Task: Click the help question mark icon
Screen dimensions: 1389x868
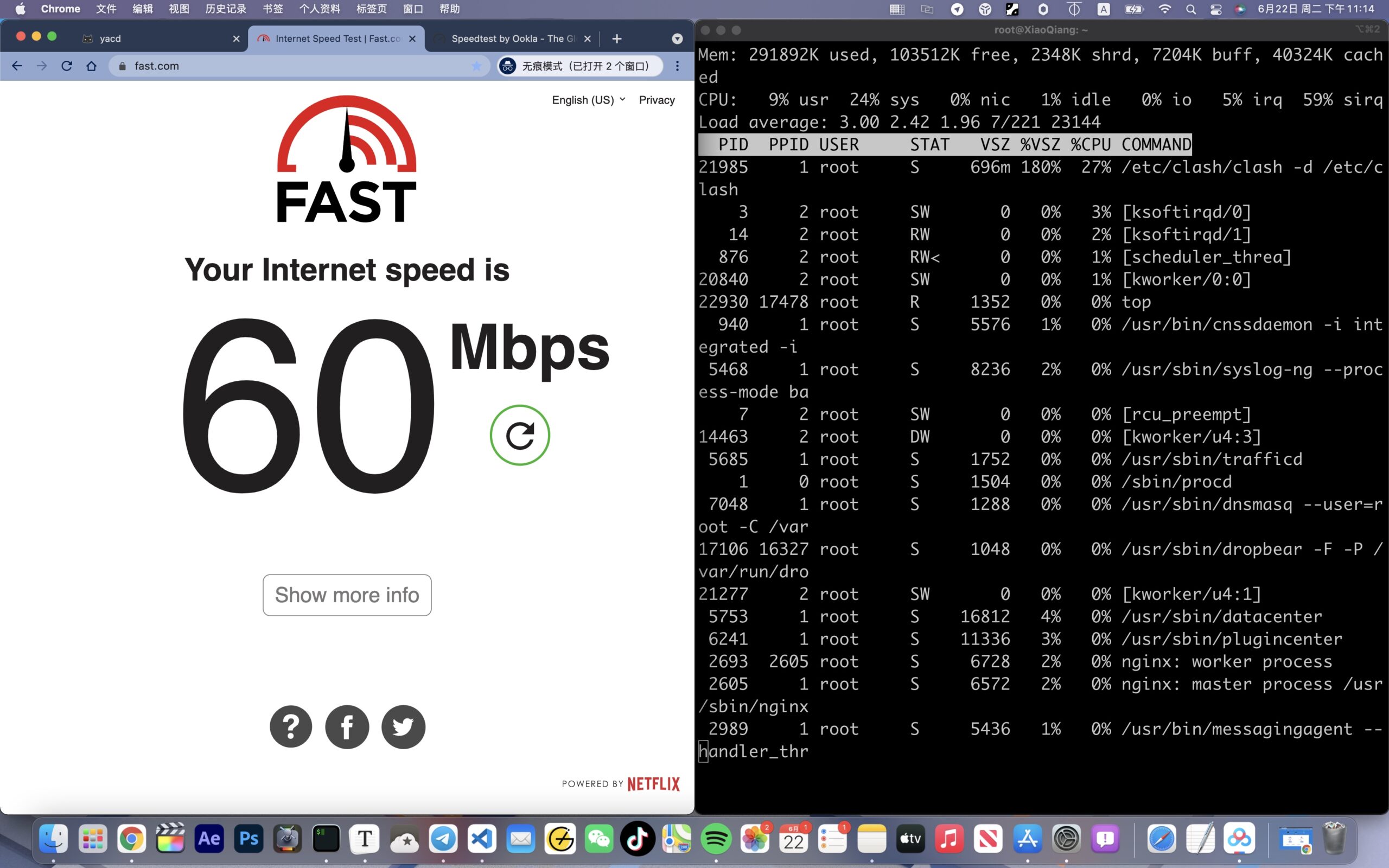Action: [x=290, y=726]
